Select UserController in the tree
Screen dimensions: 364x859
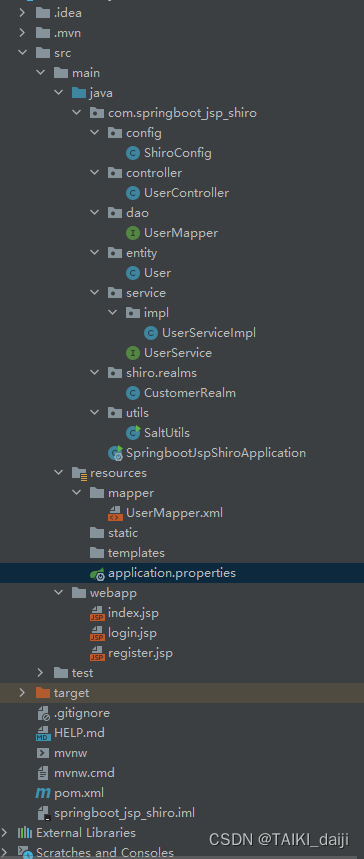(x=186, y=193)
